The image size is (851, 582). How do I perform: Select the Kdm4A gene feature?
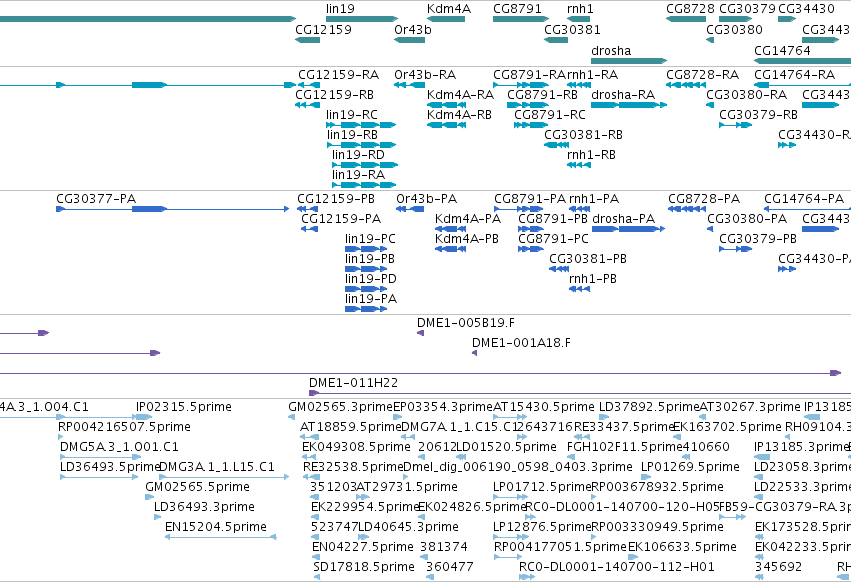pos(446,19)
